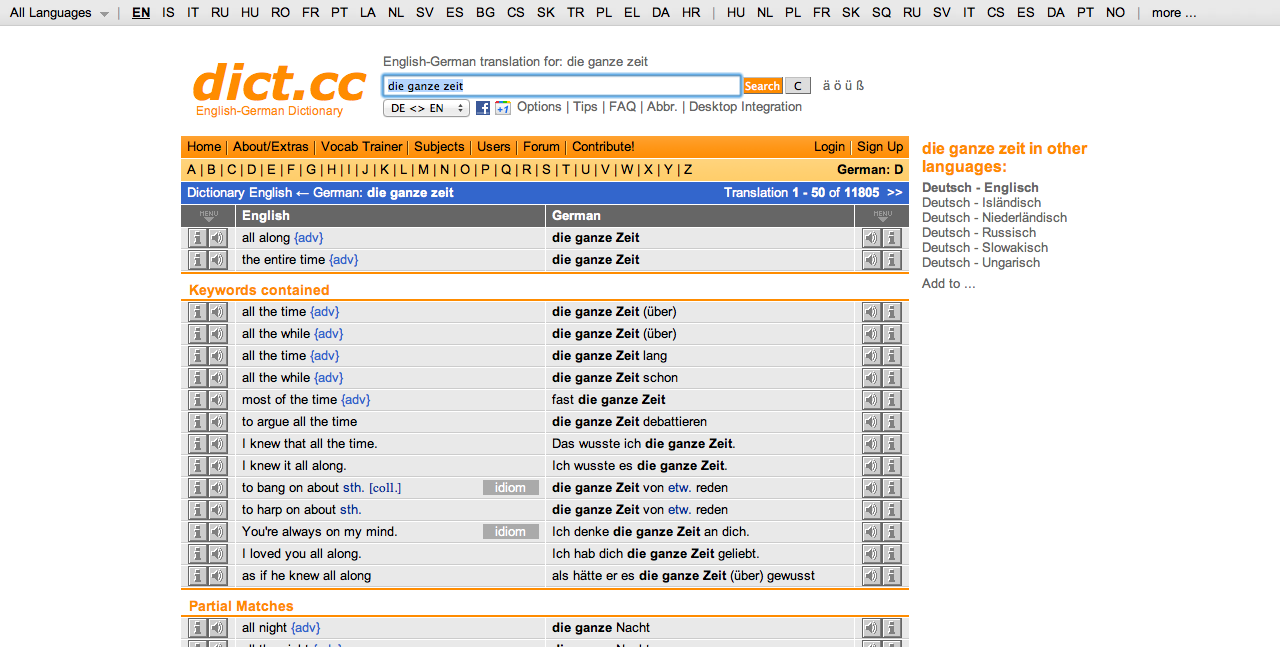Play English audio for 'most of the time'
Viewport: 1280px width, 647px height.
[217, 400]
